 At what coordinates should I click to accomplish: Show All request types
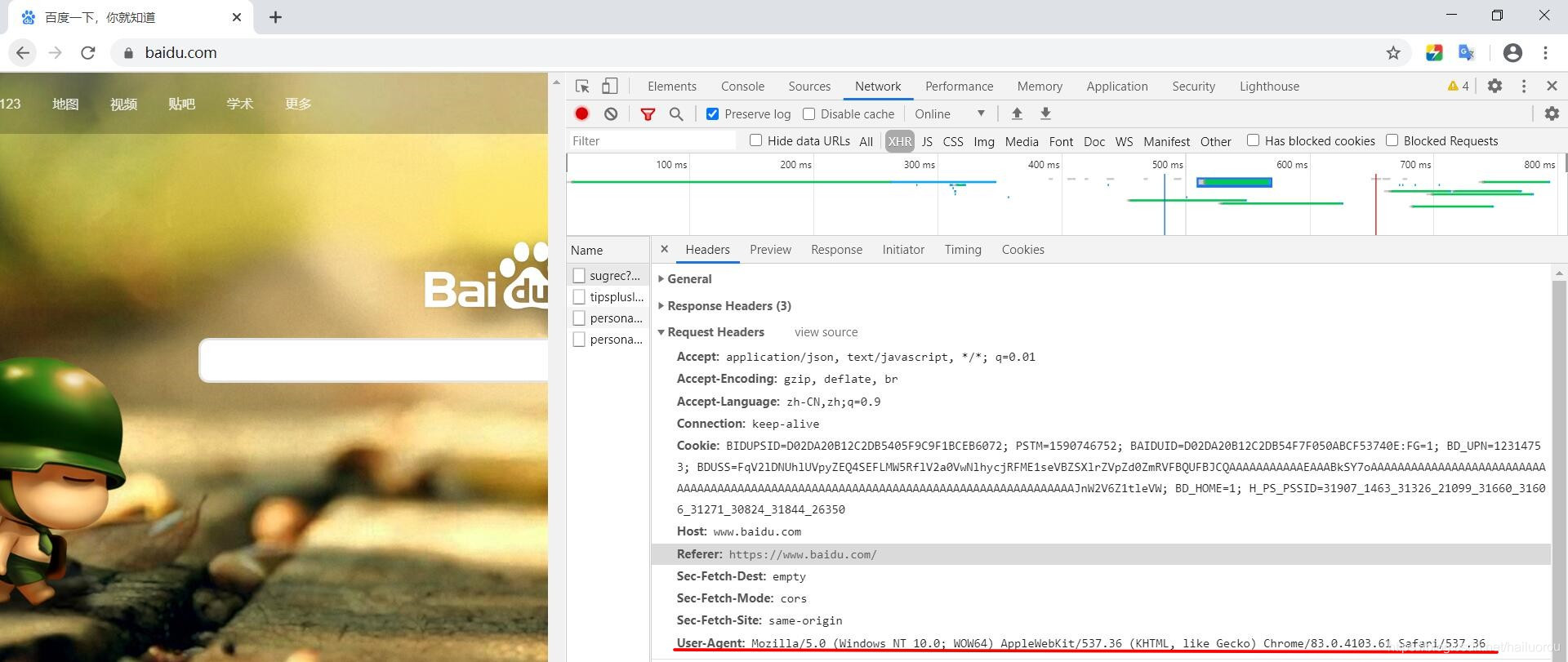866,141
